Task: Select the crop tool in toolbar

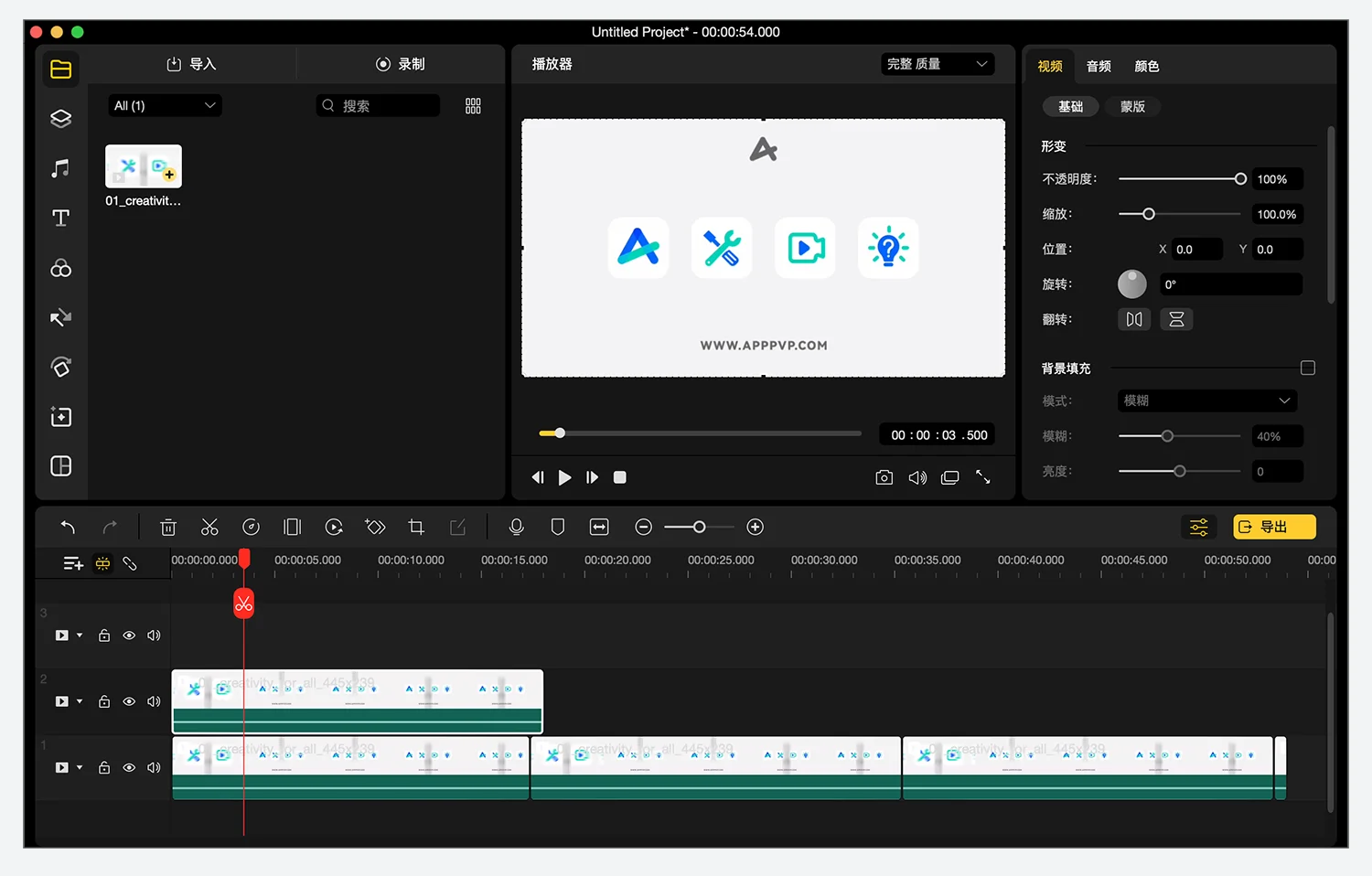Action: coord(416,527)
